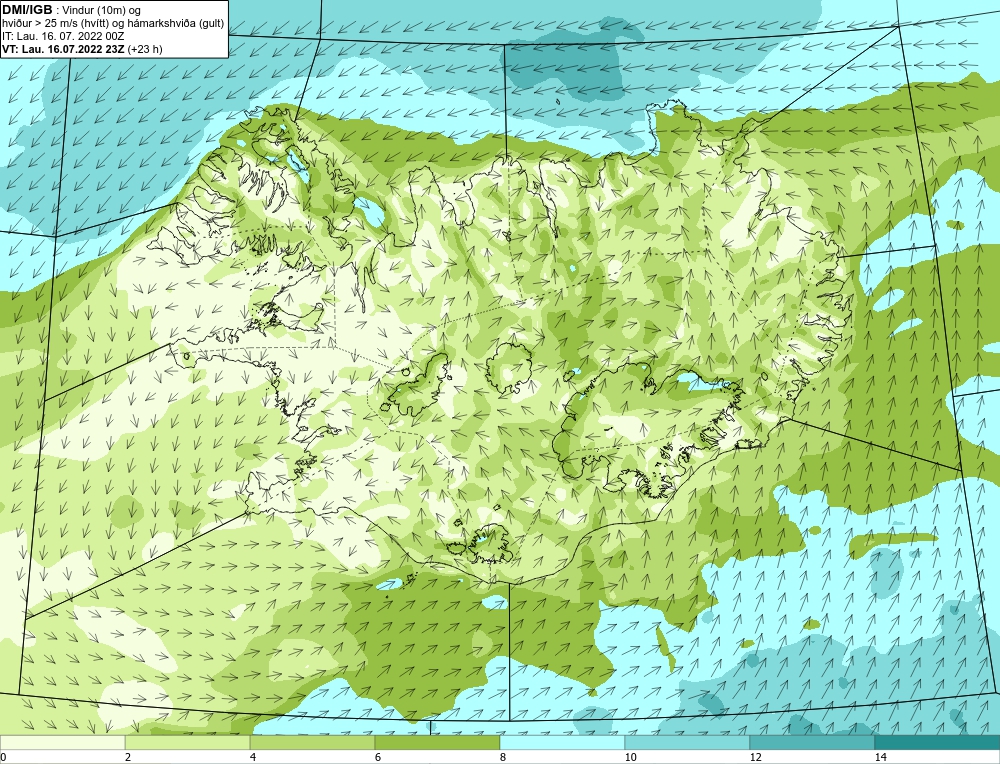
Task: Click the scale label '0' on color bar
Action: tap(3, 757)
